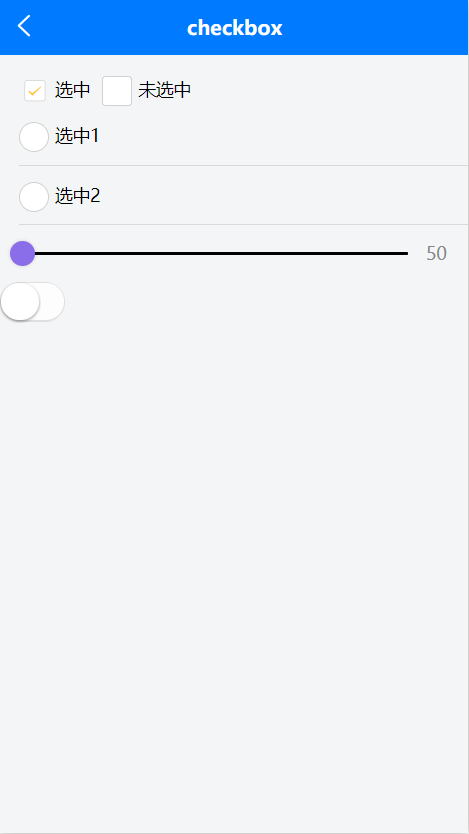Uncheck the checked 选中 checkbox
Viewport: 469px width, 834px height.
click(x=35, y=90)
